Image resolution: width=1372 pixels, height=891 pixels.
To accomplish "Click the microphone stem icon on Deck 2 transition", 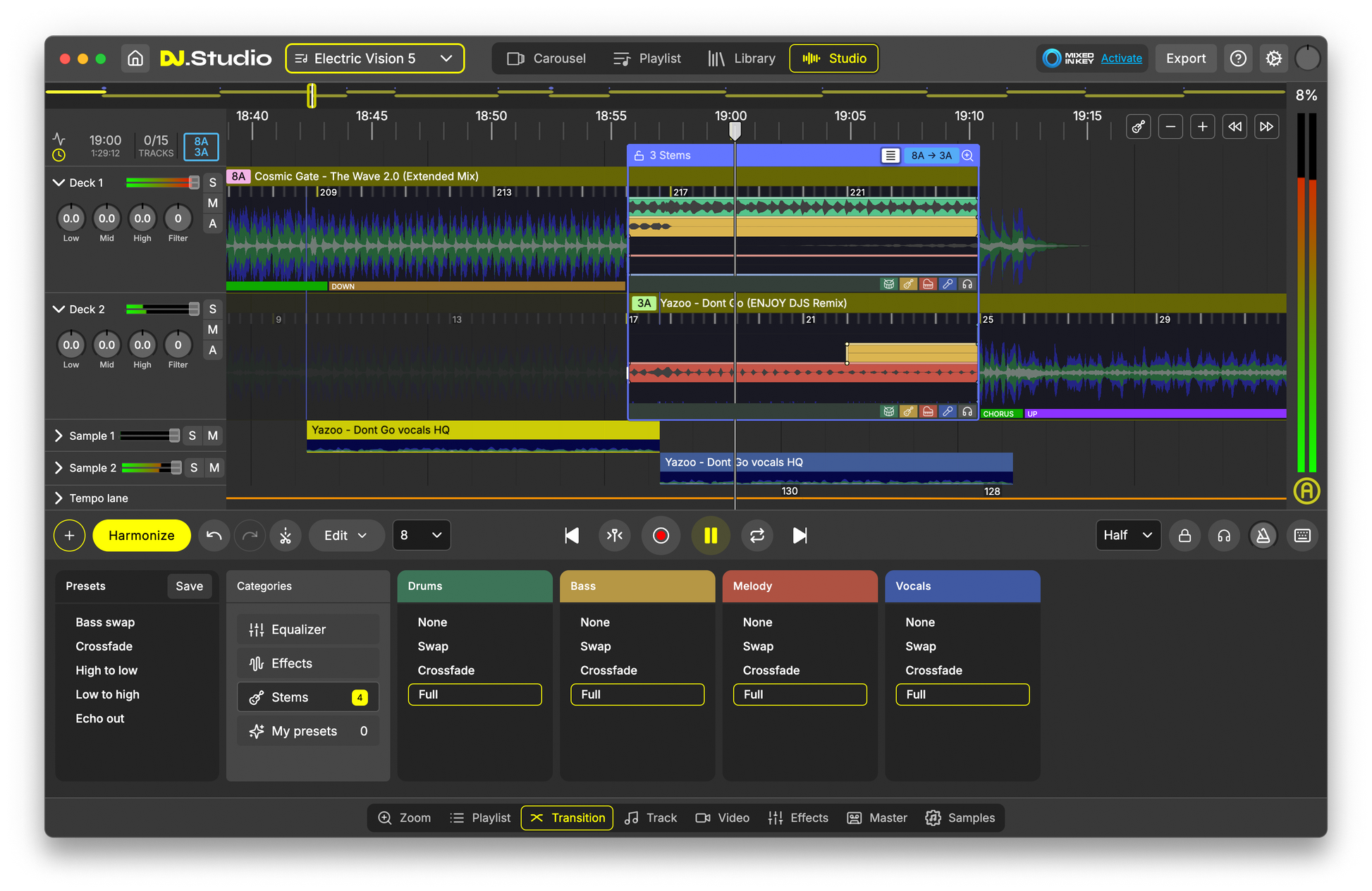I will [x=948, y=411].
